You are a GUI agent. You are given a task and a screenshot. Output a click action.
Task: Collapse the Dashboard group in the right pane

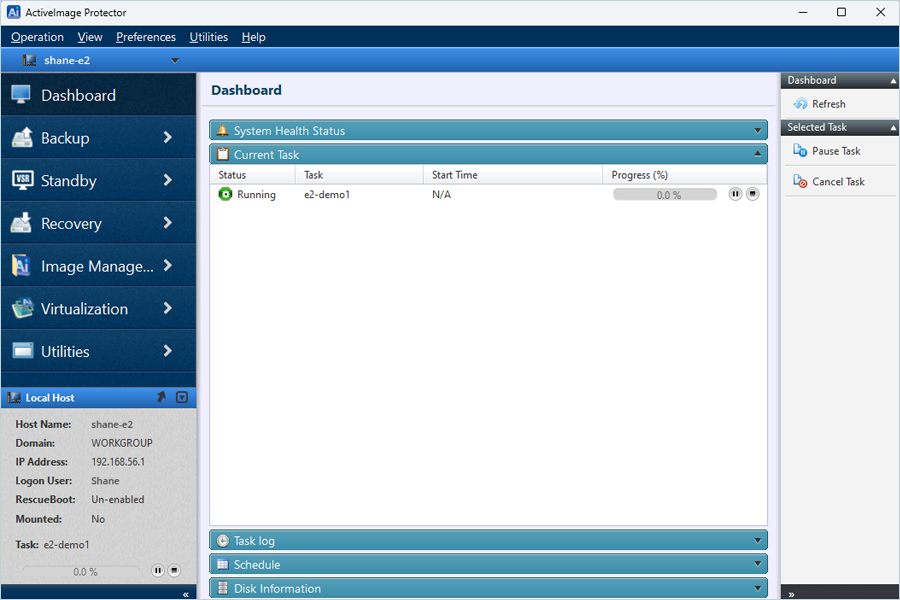(893, 81)
